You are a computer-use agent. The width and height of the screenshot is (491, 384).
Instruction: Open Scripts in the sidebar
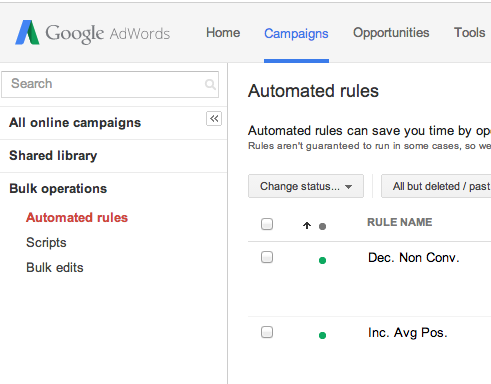[x=46, y=243]
